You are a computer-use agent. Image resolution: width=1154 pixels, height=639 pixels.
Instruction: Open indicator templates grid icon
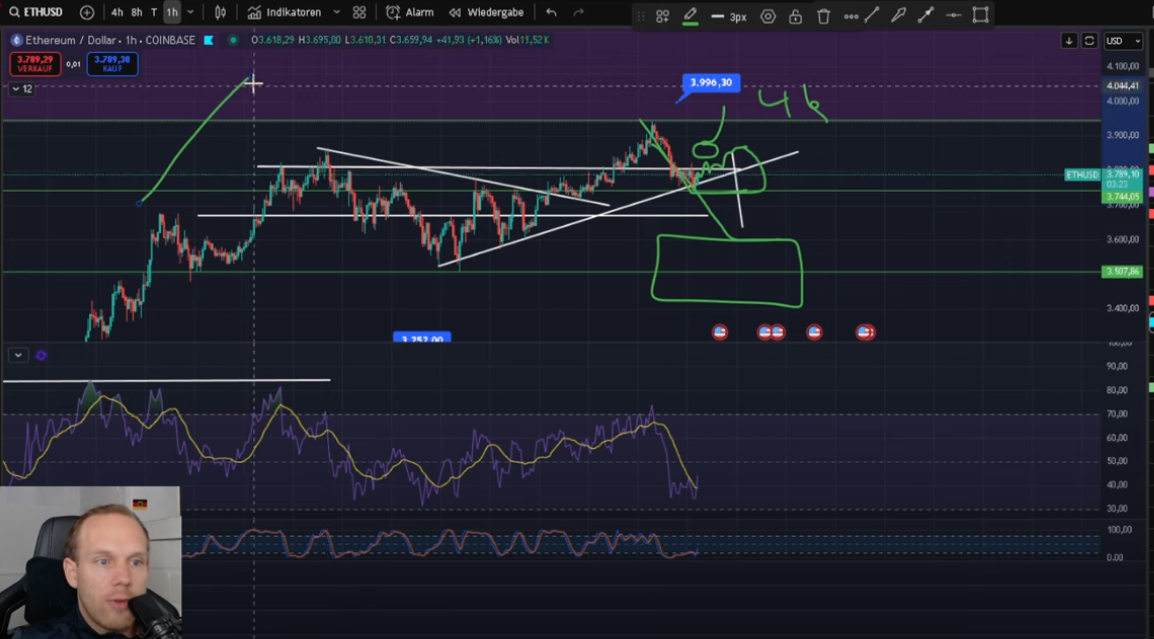(359, 13)
